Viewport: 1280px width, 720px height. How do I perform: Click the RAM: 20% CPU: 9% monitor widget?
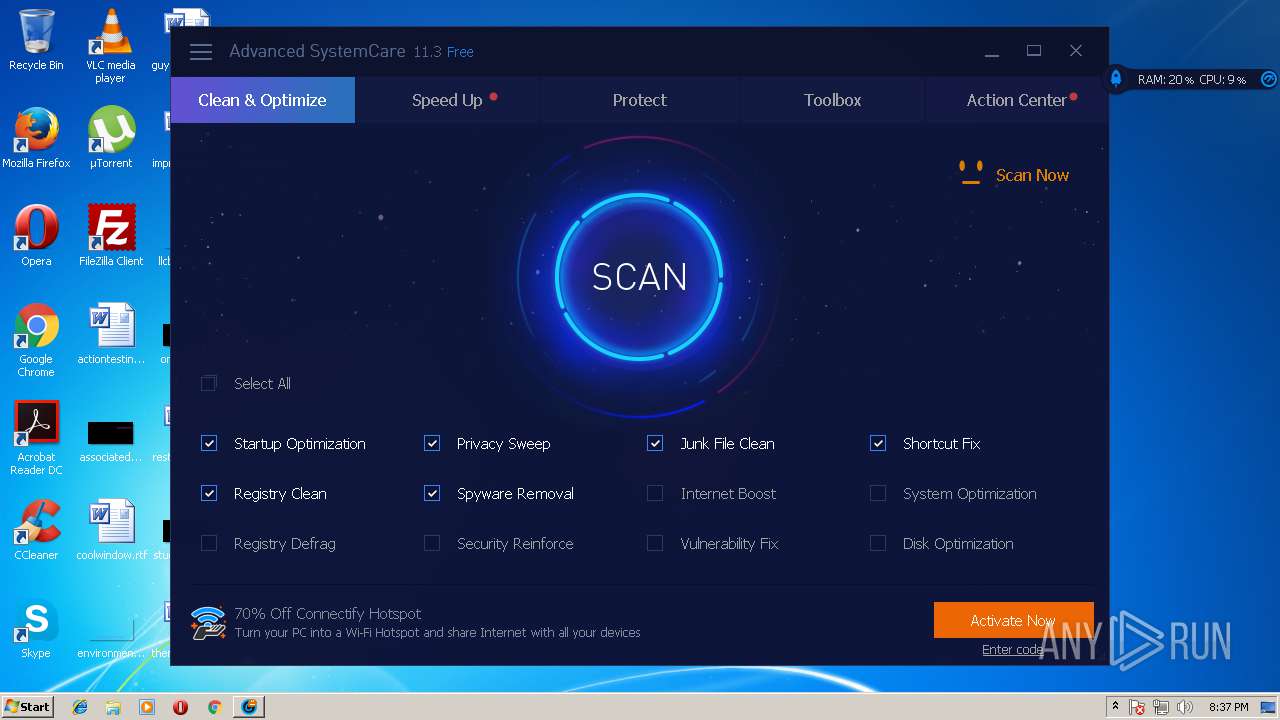pyautogui.click(x=1192, y=79)
